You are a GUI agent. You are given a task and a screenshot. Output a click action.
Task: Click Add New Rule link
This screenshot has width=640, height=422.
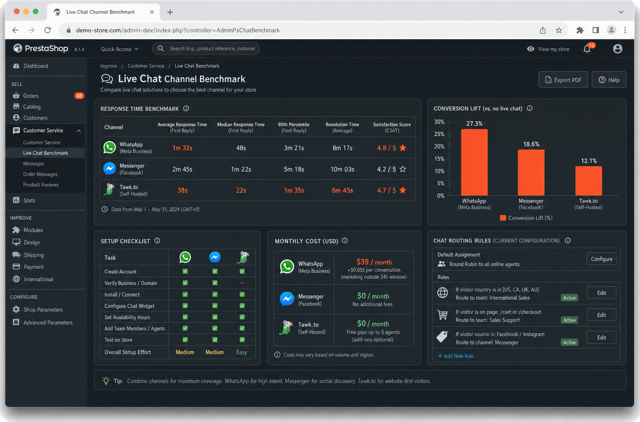[456, 356]
